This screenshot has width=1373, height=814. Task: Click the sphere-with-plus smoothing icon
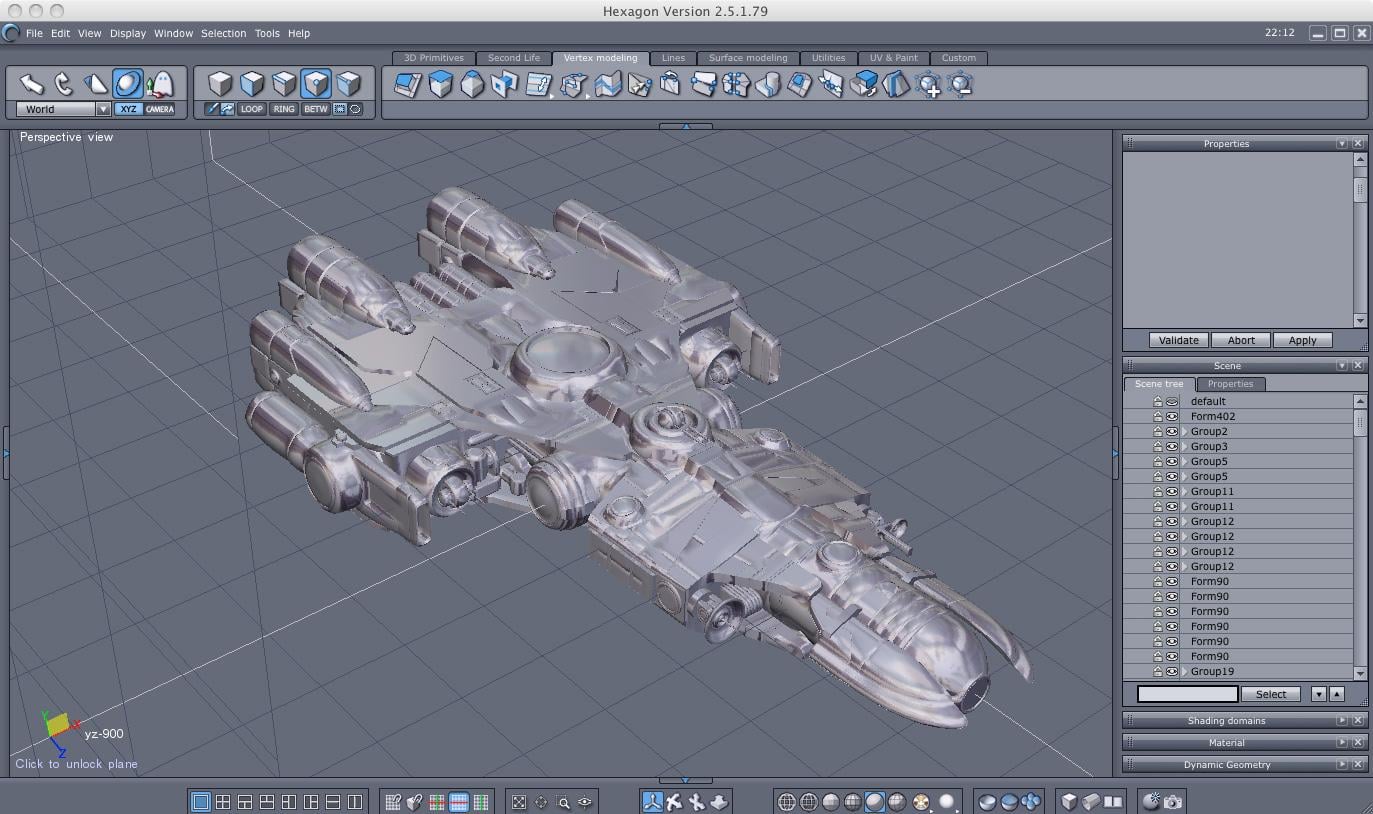coord(928,85)
